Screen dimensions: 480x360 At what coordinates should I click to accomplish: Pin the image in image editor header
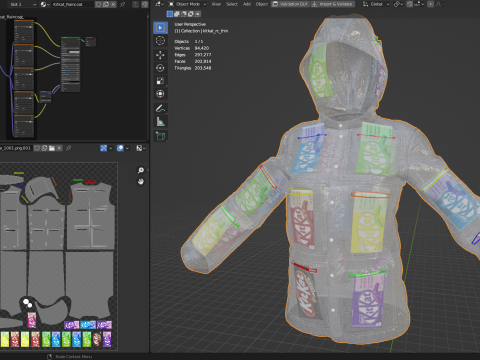(x=68, y=148)
